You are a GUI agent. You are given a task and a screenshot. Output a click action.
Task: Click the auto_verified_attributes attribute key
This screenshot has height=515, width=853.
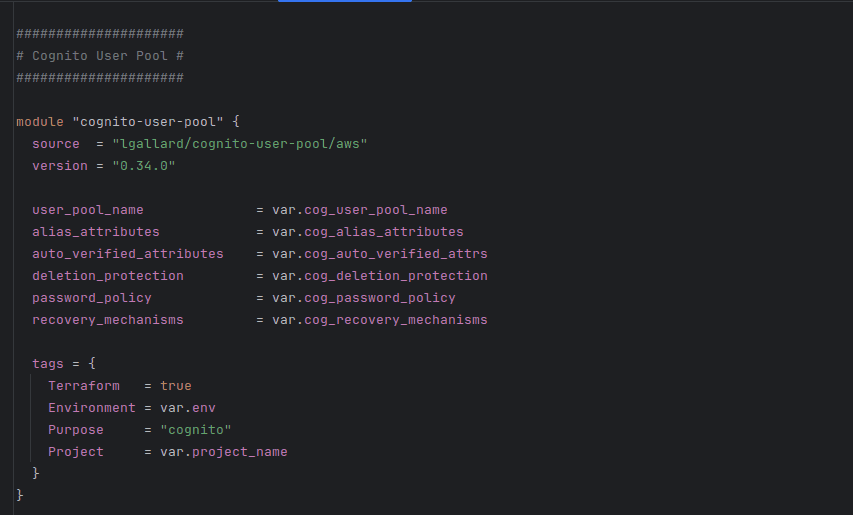pyautogui.click(x=127, y=254)
